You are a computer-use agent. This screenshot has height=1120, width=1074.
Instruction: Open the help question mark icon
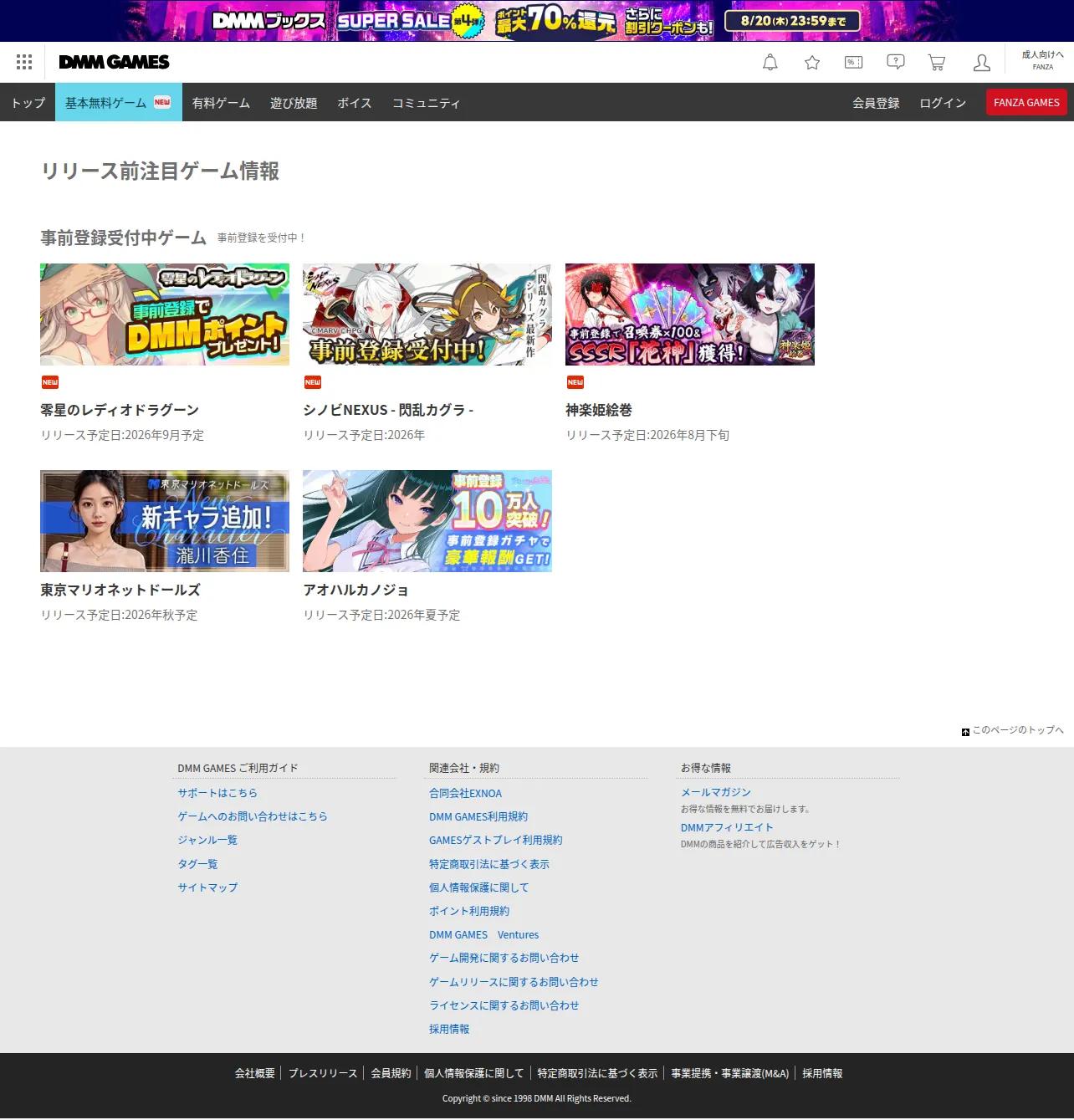pyautogui.click(x=896, y=62)
